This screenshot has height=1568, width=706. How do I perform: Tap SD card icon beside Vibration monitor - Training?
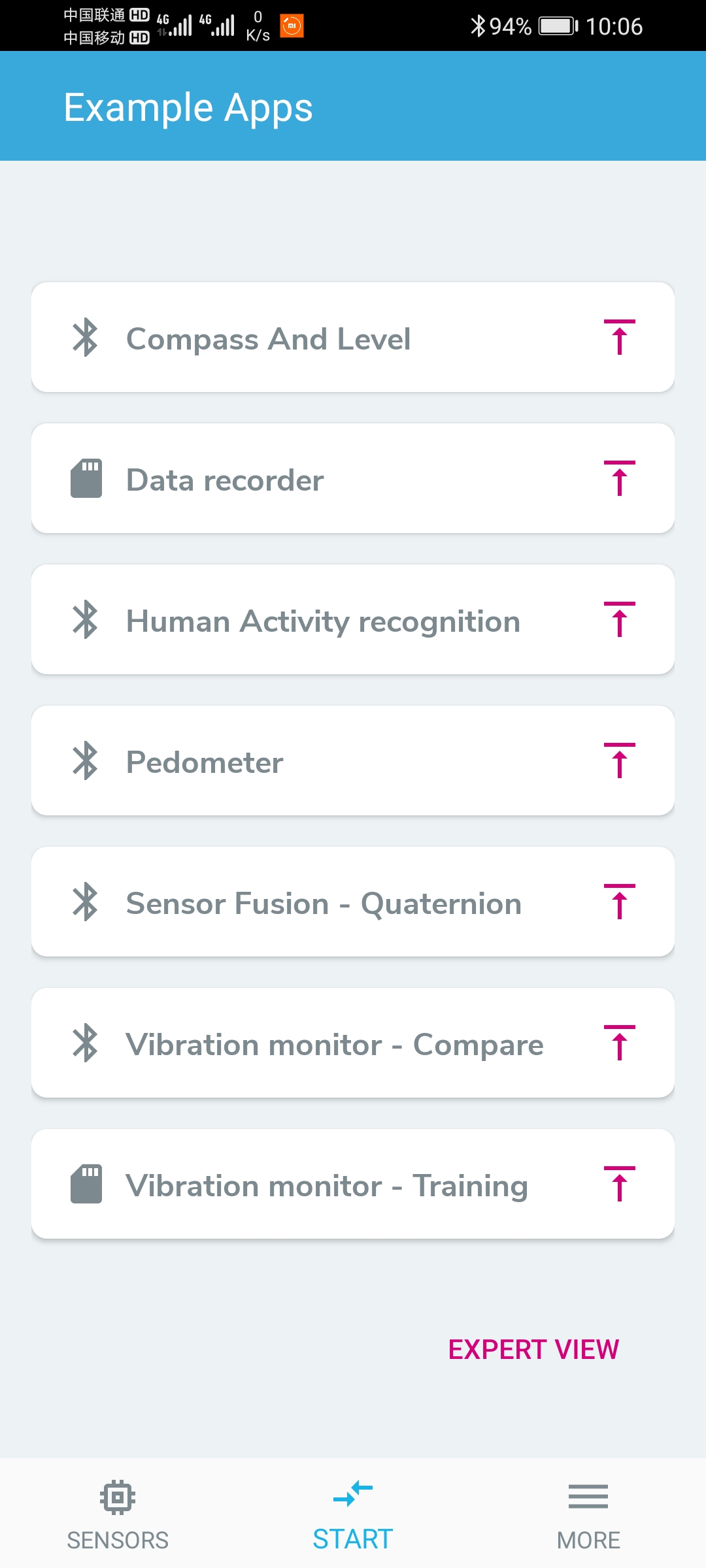pos(86,1184)
